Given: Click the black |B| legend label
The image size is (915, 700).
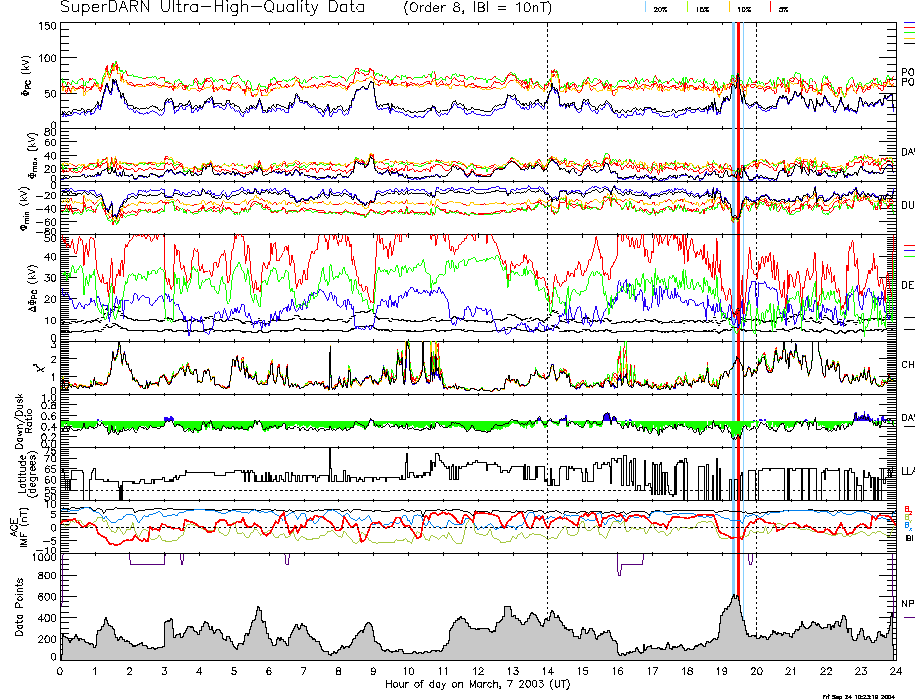Looking at the screenshot, I should [x=909, y=538].
